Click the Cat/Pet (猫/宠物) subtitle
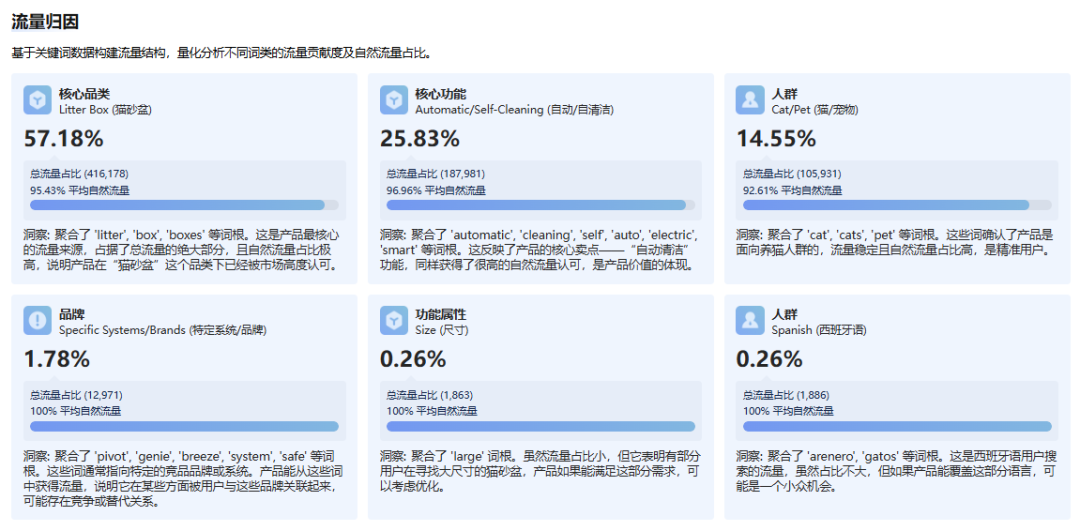 tap(815, 110)
